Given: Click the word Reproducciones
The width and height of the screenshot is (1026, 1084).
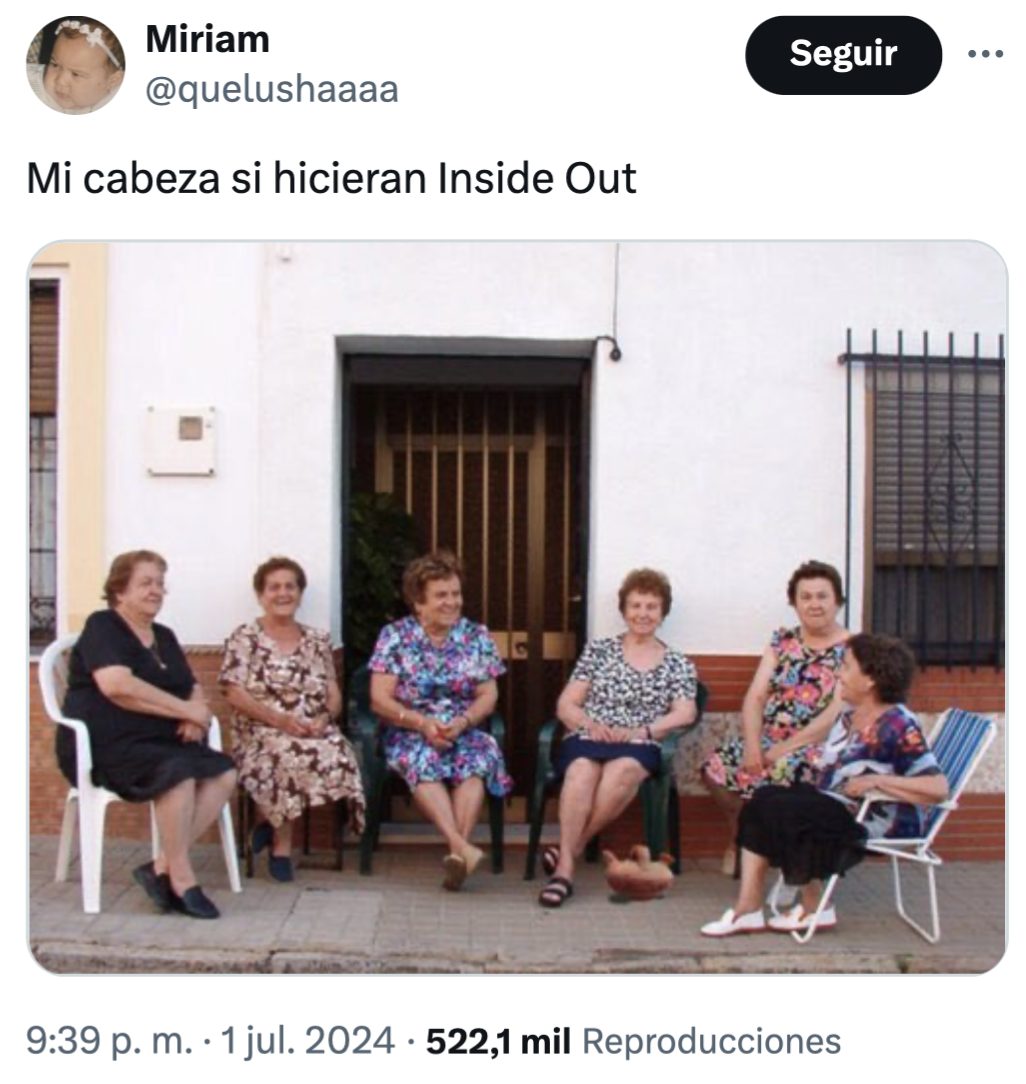Looking at the screenshot, I should click(x=711, y=1040).
